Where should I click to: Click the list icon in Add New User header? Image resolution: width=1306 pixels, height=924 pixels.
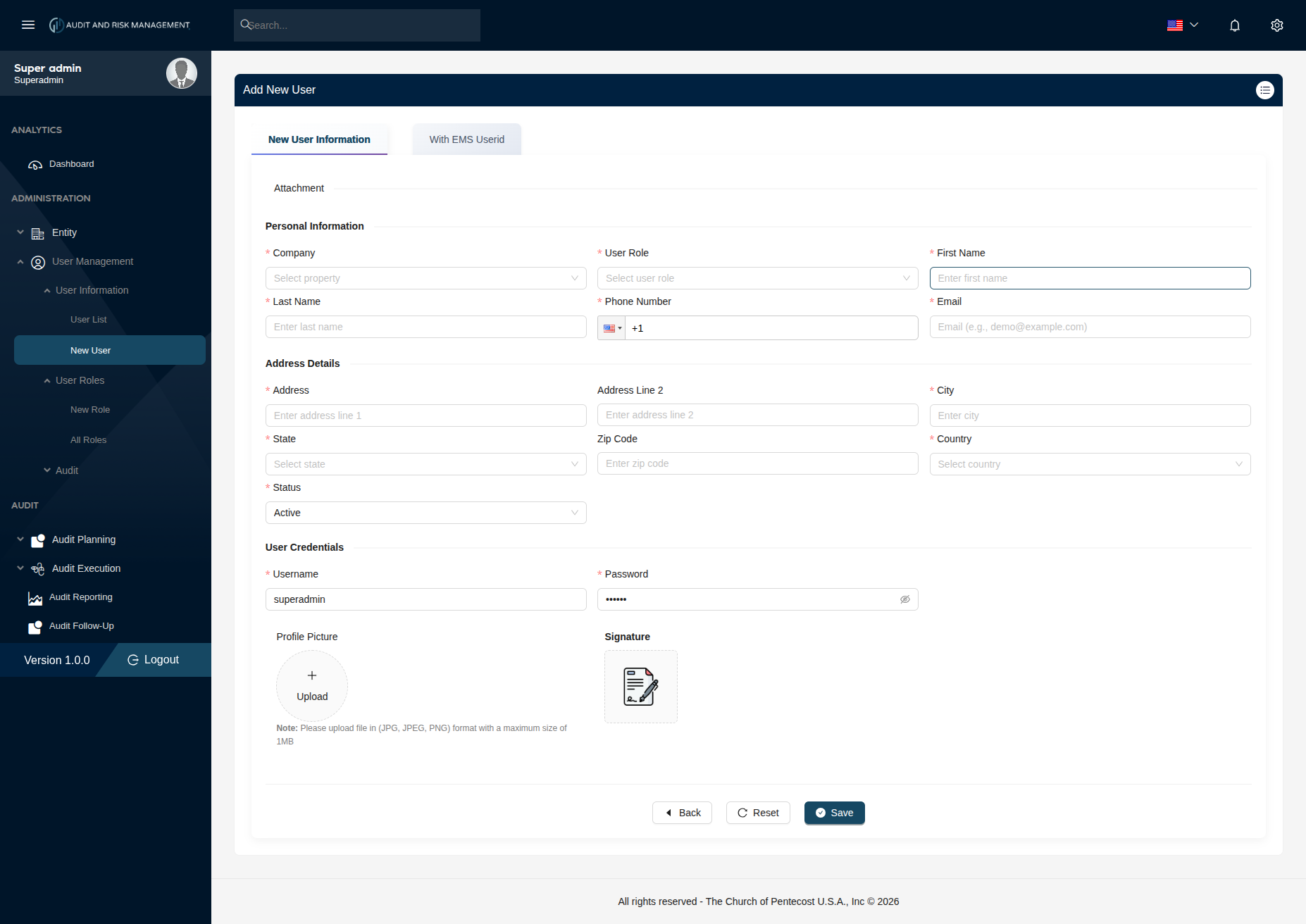coord(1265,90)
